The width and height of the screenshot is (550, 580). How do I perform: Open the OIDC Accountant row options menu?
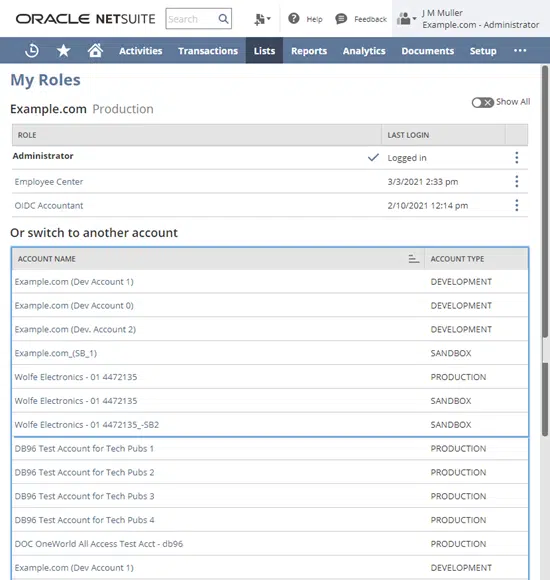pos(517,205)
